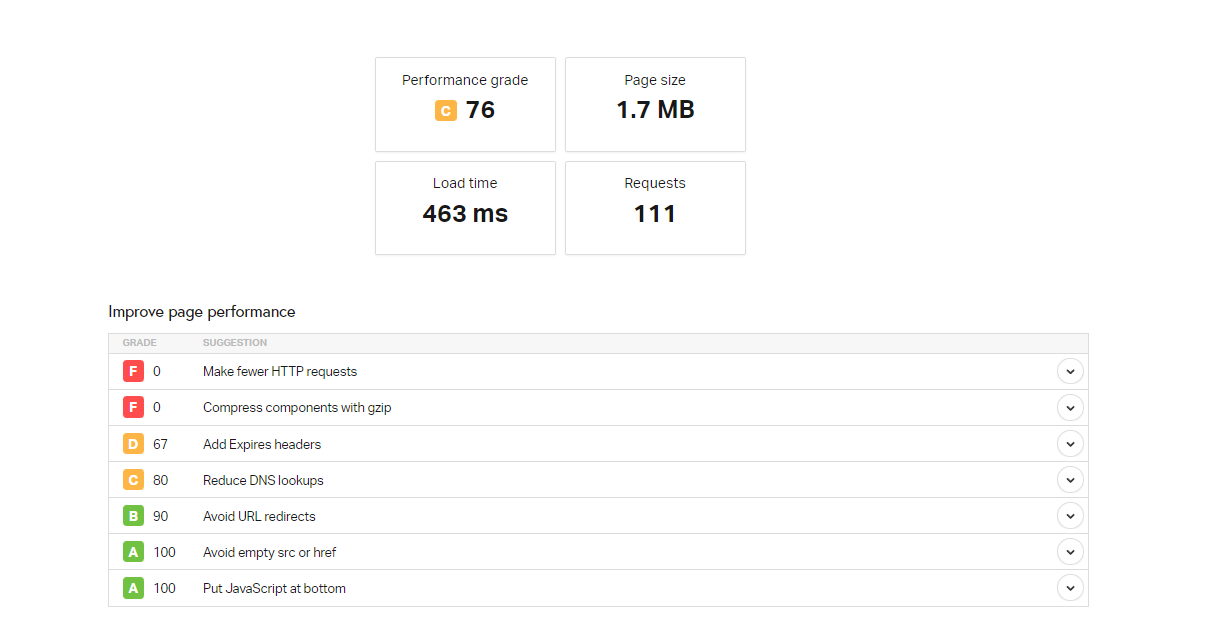The image size is (1205, 644).
Task: Expand the Add Expires headers chevron
Action: 1070,444
